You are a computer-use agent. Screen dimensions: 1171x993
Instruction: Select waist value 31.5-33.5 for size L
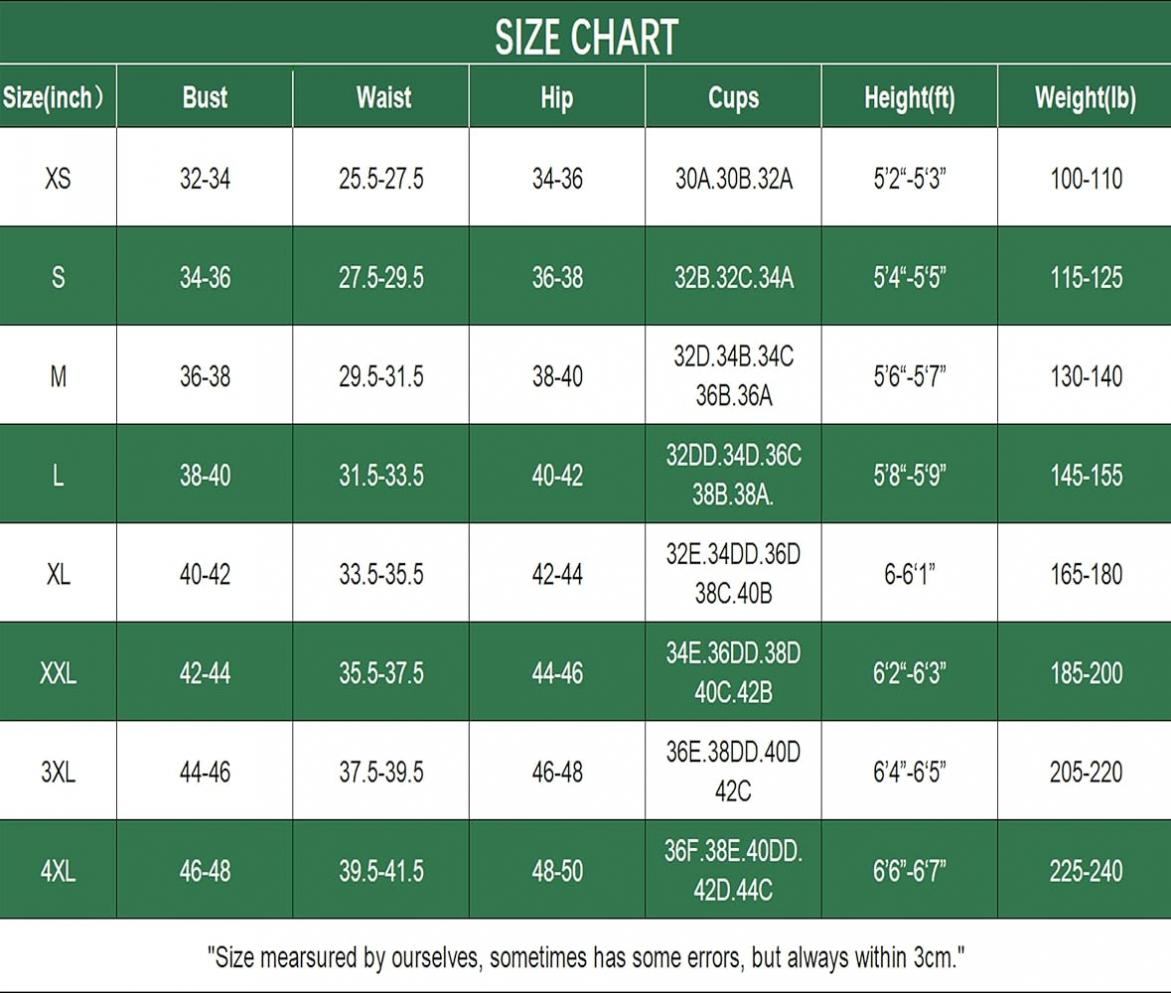381,476
